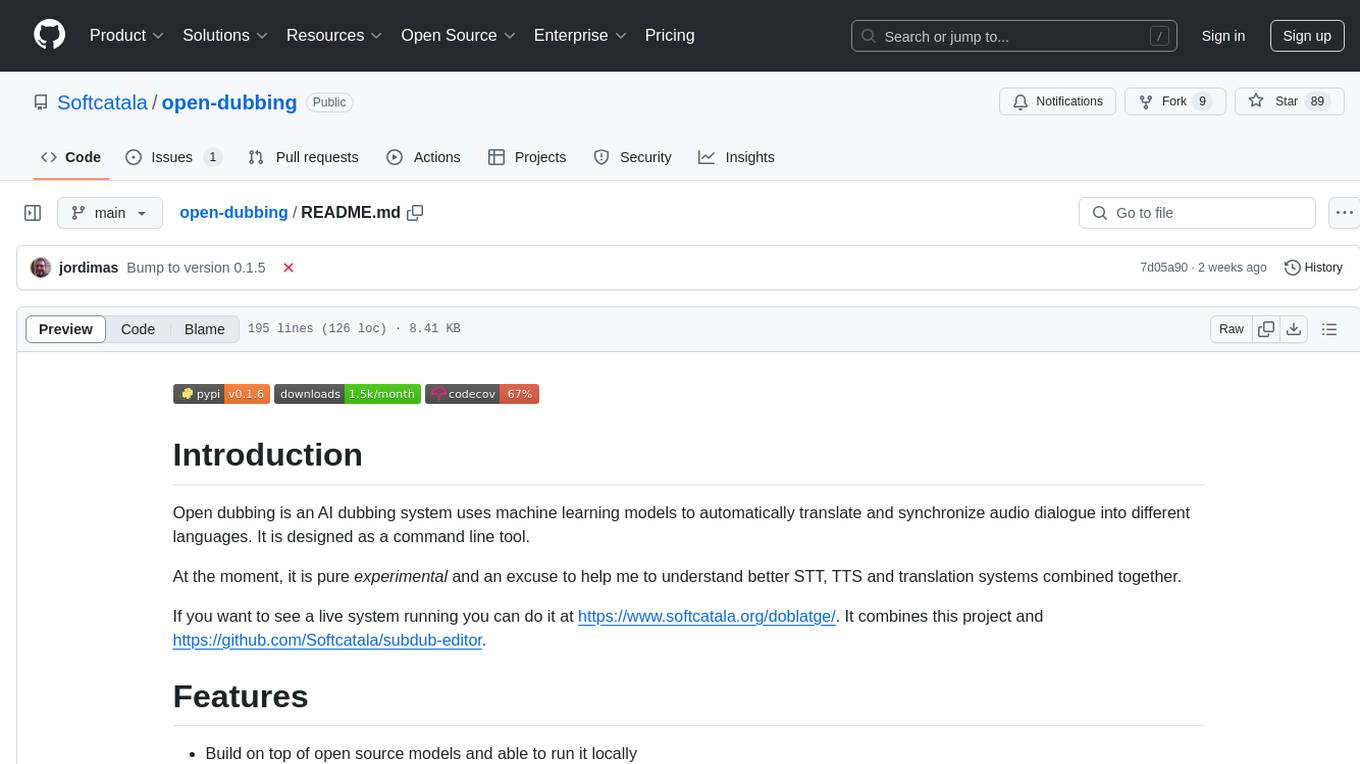This screenshot has height=764, width=1360.
Task: Open the Issues tab
Action: pos(173,157)
